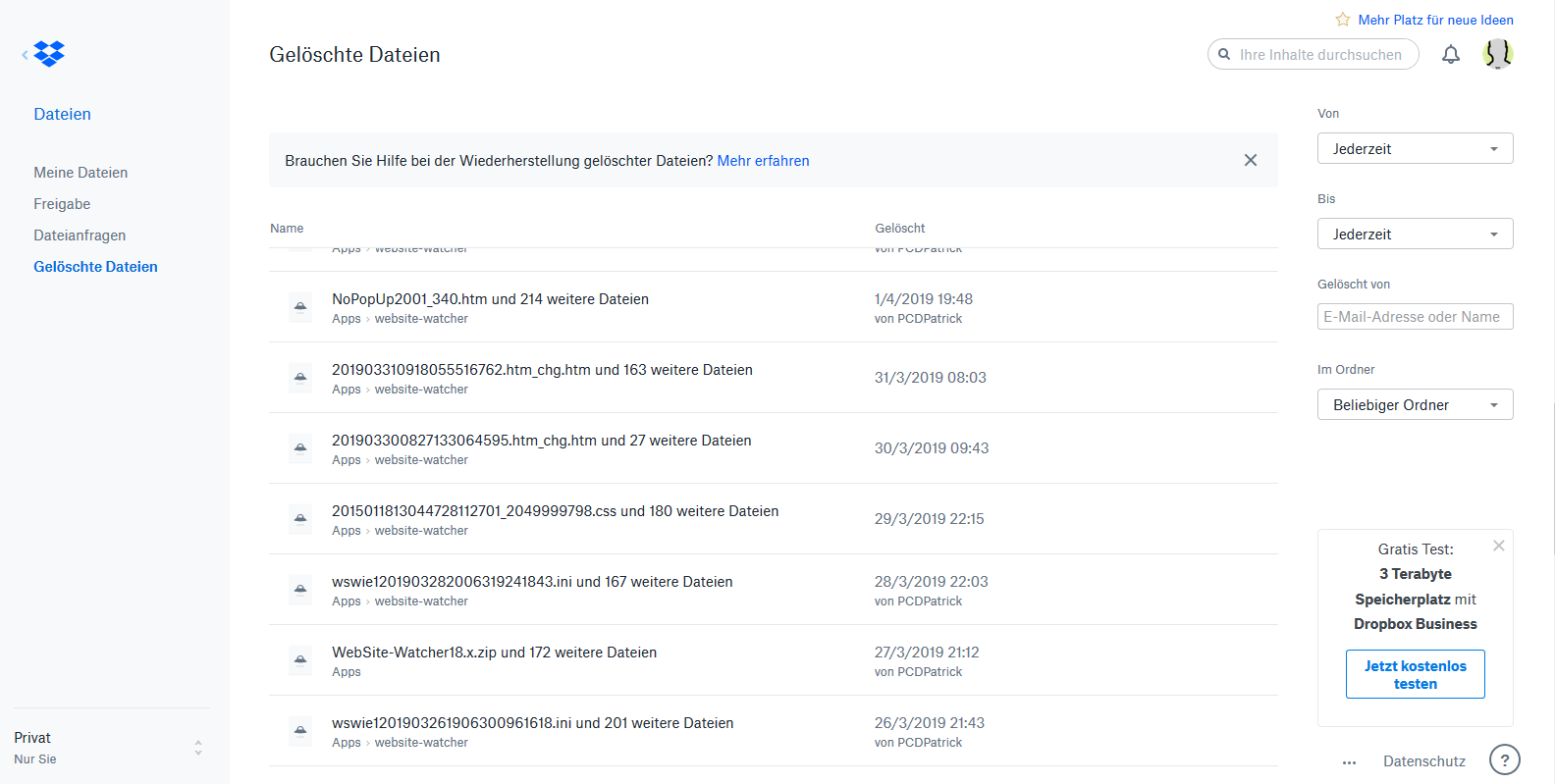This screenshot has height=784, width=1555.
Task: Switch the Privat account selector
Action: 108,748
